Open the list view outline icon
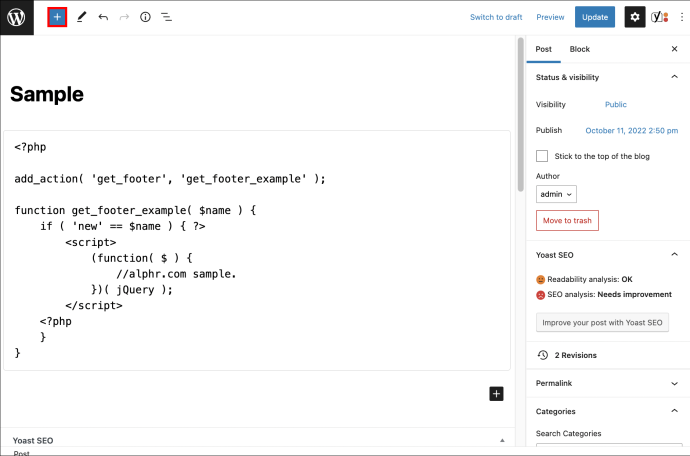 click(166, 17)
